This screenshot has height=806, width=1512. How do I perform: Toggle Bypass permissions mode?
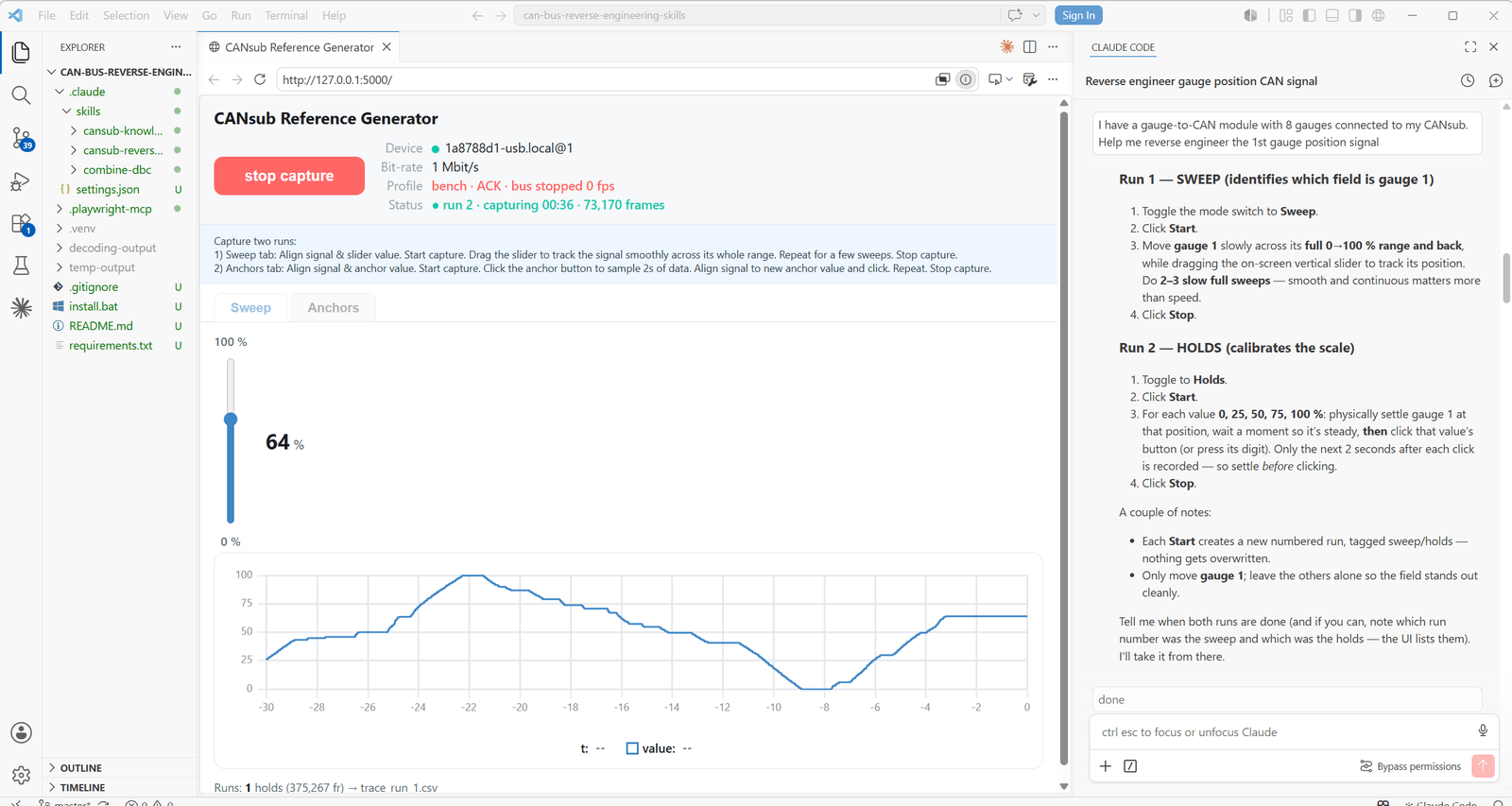[x=1410, y=766]
